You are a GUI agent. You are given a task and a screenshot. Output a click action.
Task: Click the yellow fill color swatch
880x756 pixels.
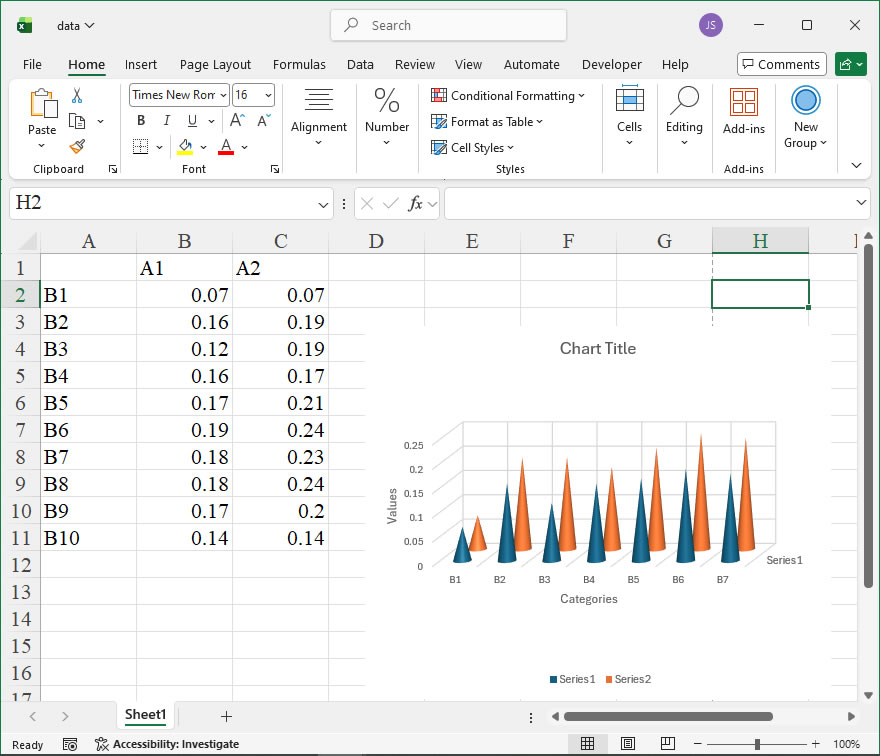pos(185,147)
